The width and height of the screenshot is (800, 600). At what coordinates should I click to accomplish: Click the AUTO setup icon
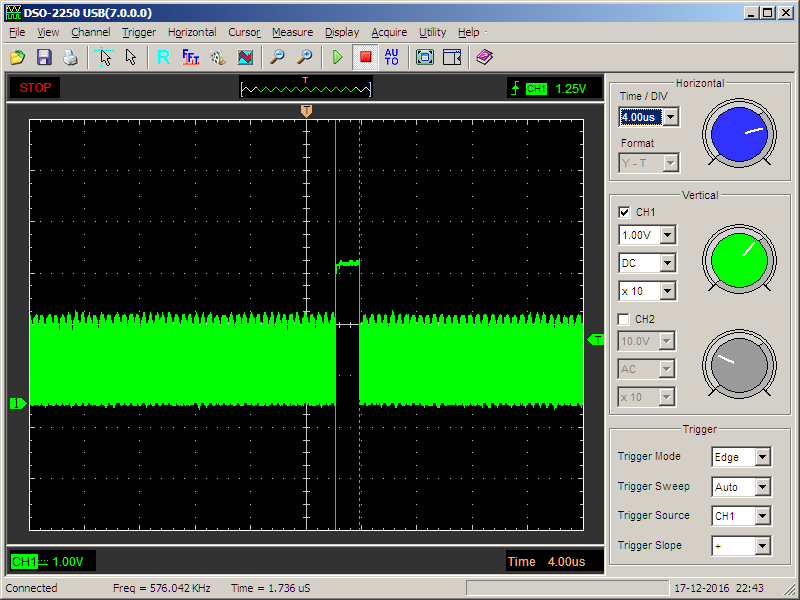[391, 57]
